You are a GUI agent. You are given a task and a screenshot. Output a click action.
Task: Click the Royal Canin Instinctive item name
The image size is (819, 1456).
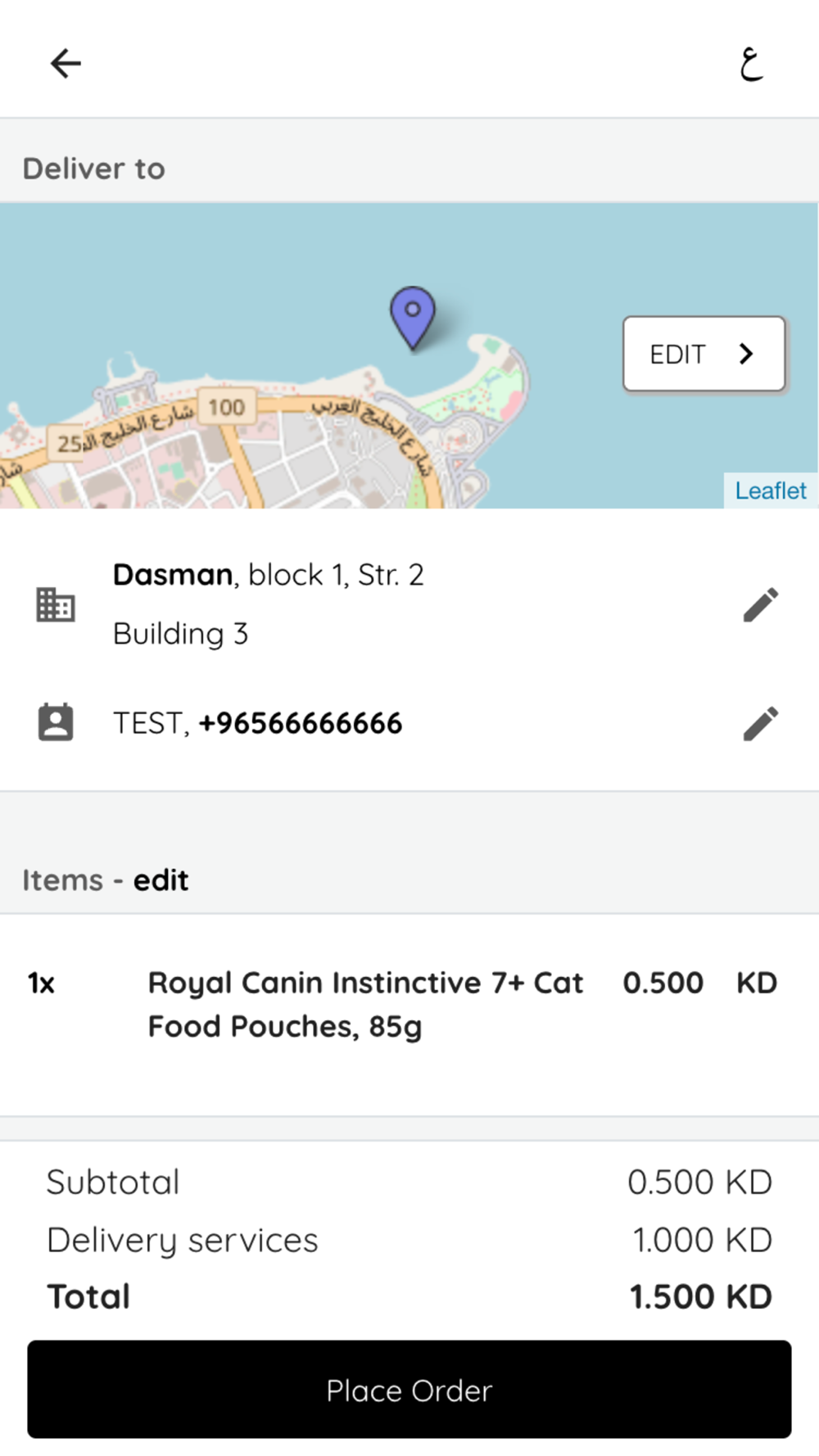pyautogui.click(x=364, y=1004)
